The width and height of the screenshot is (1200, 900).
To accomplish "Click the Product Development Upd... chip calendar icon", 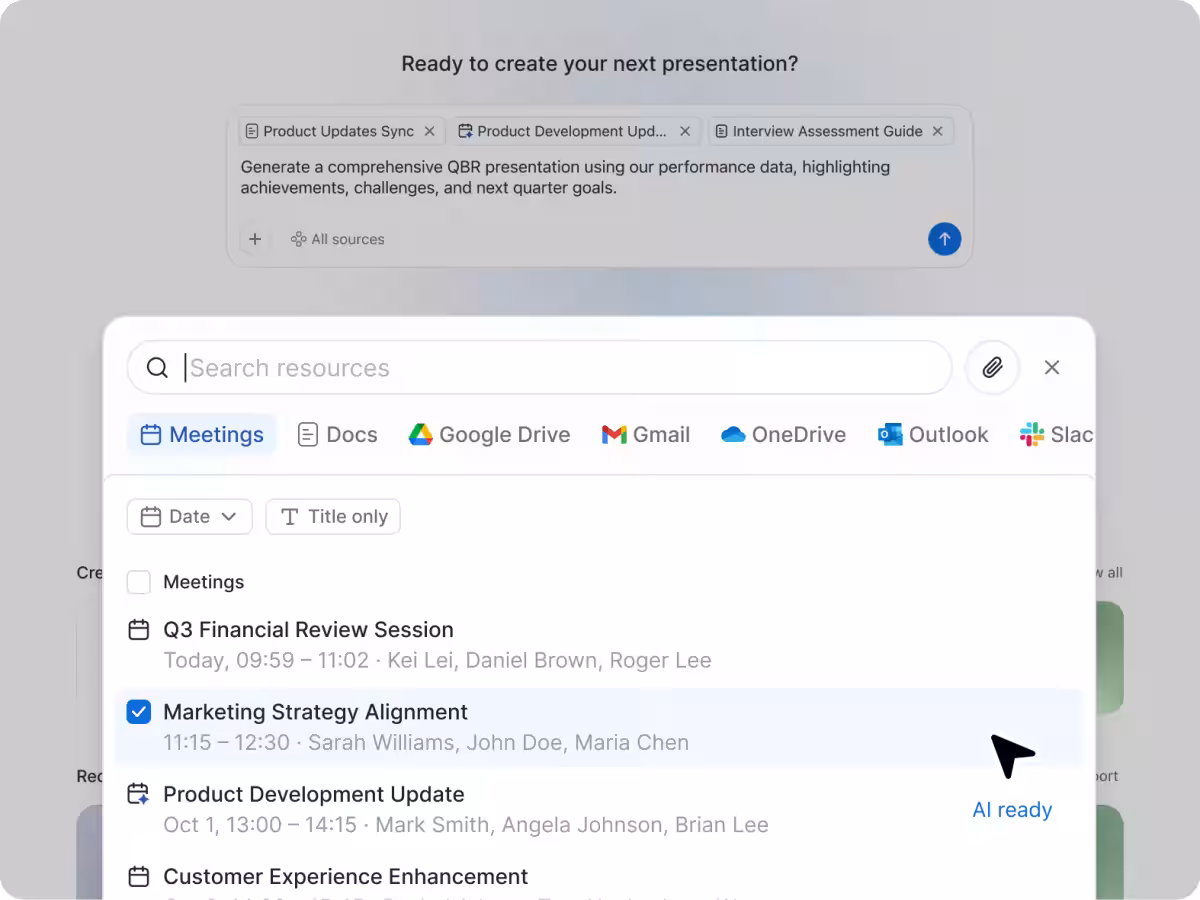I will click(465, 131).
